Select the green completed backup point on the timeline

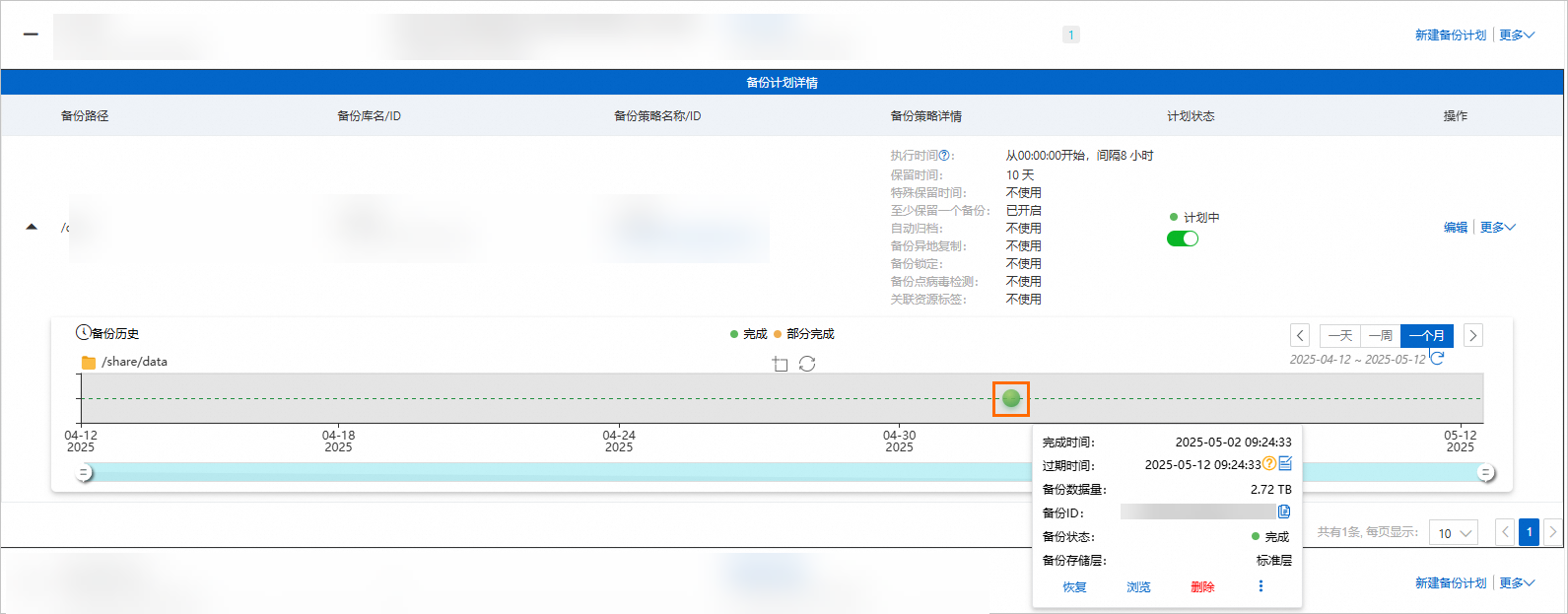pos(1011,398)
